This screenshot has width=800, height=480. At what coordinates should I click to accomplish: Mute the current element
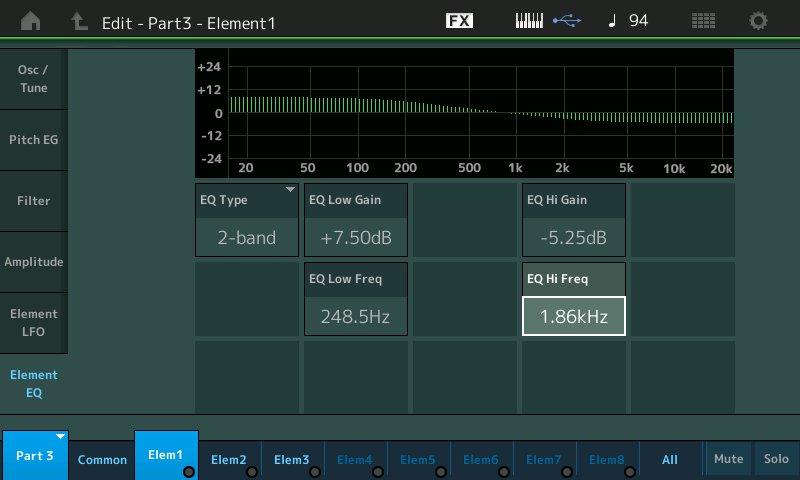729,459
